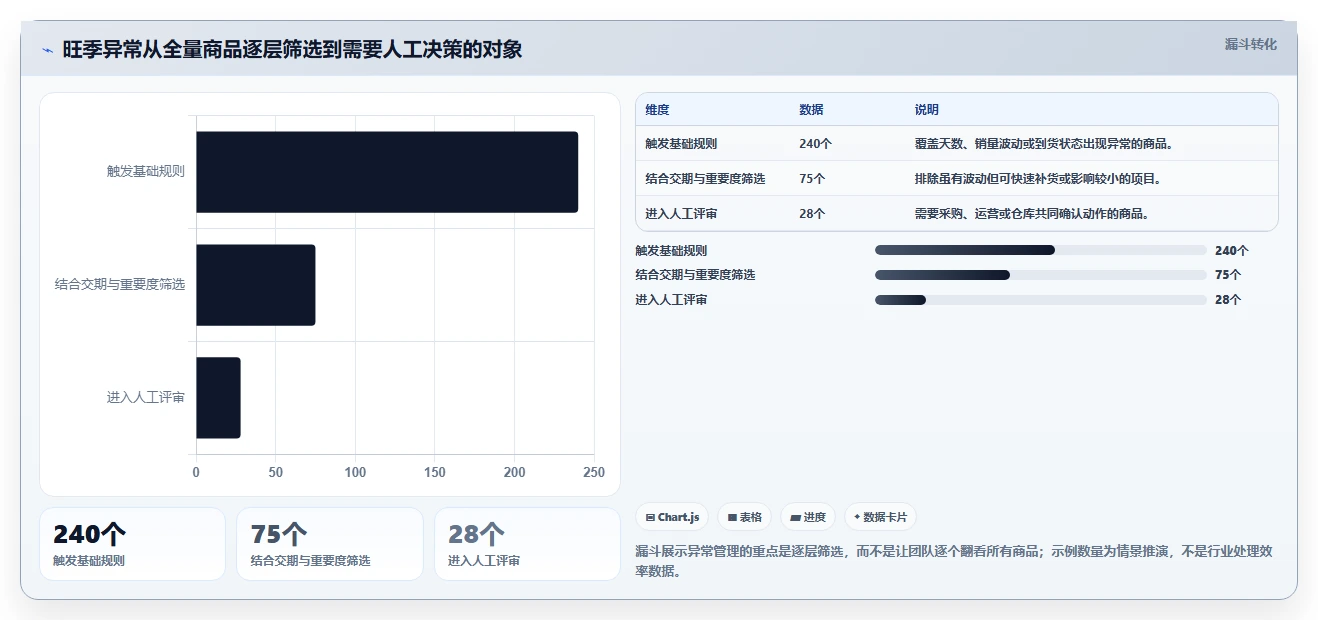Click the 28个 cell in the table
Screen dimensions: 1318x620
point(812,214)
